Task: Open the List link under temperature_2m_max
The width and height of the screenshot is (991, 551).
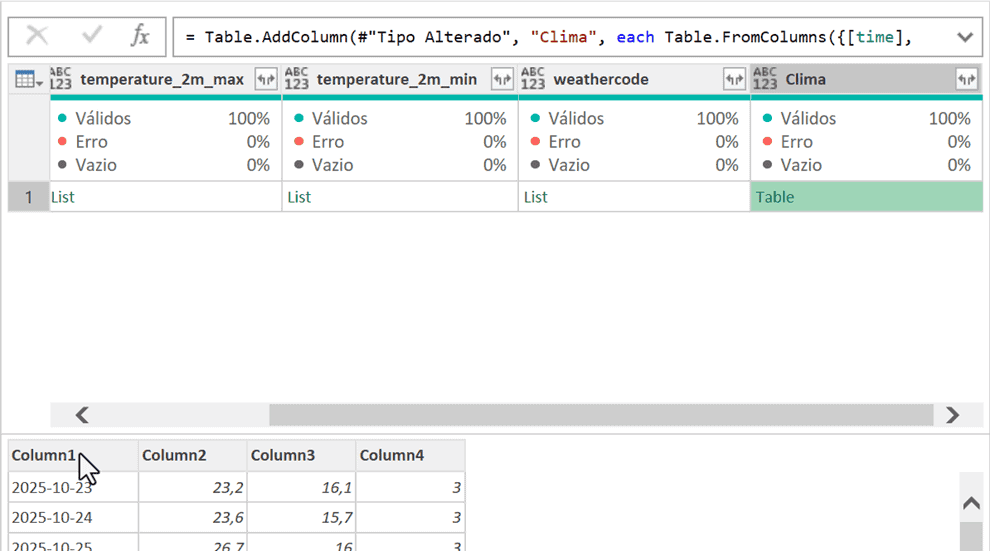Action: pos(62,197)
